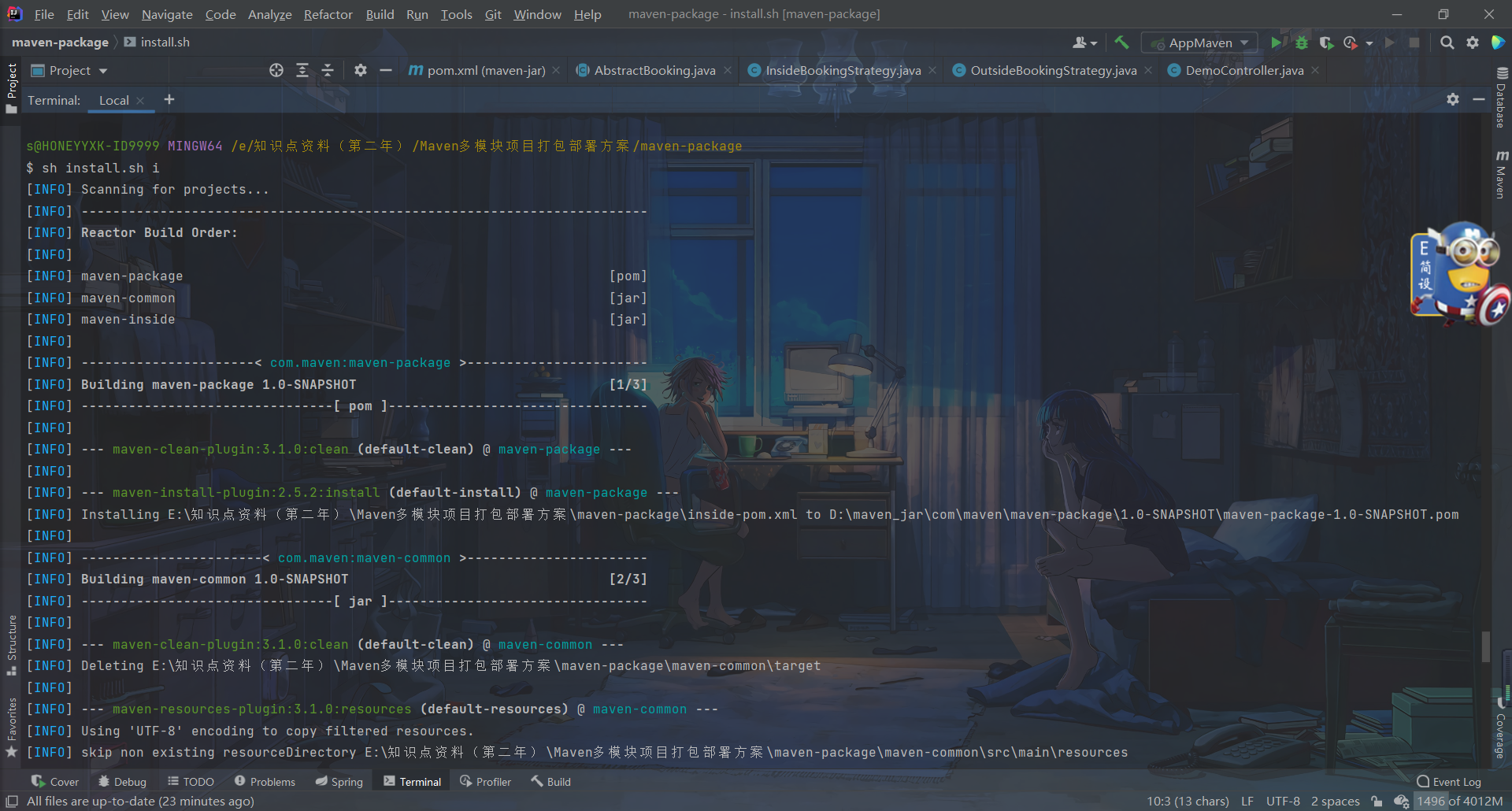Open Project panel options gear
This screenshot has height=811, width=1512.
[361, 70]
